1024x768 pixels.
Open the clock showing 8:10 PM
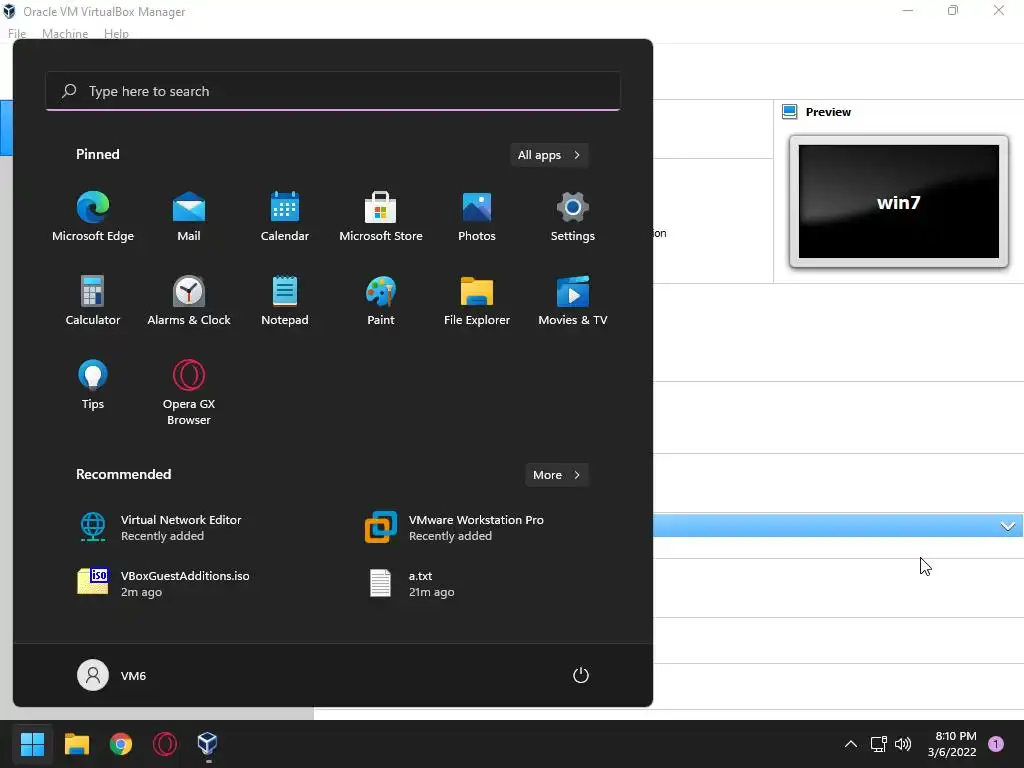pyautogui.click(x=952, y=744)
